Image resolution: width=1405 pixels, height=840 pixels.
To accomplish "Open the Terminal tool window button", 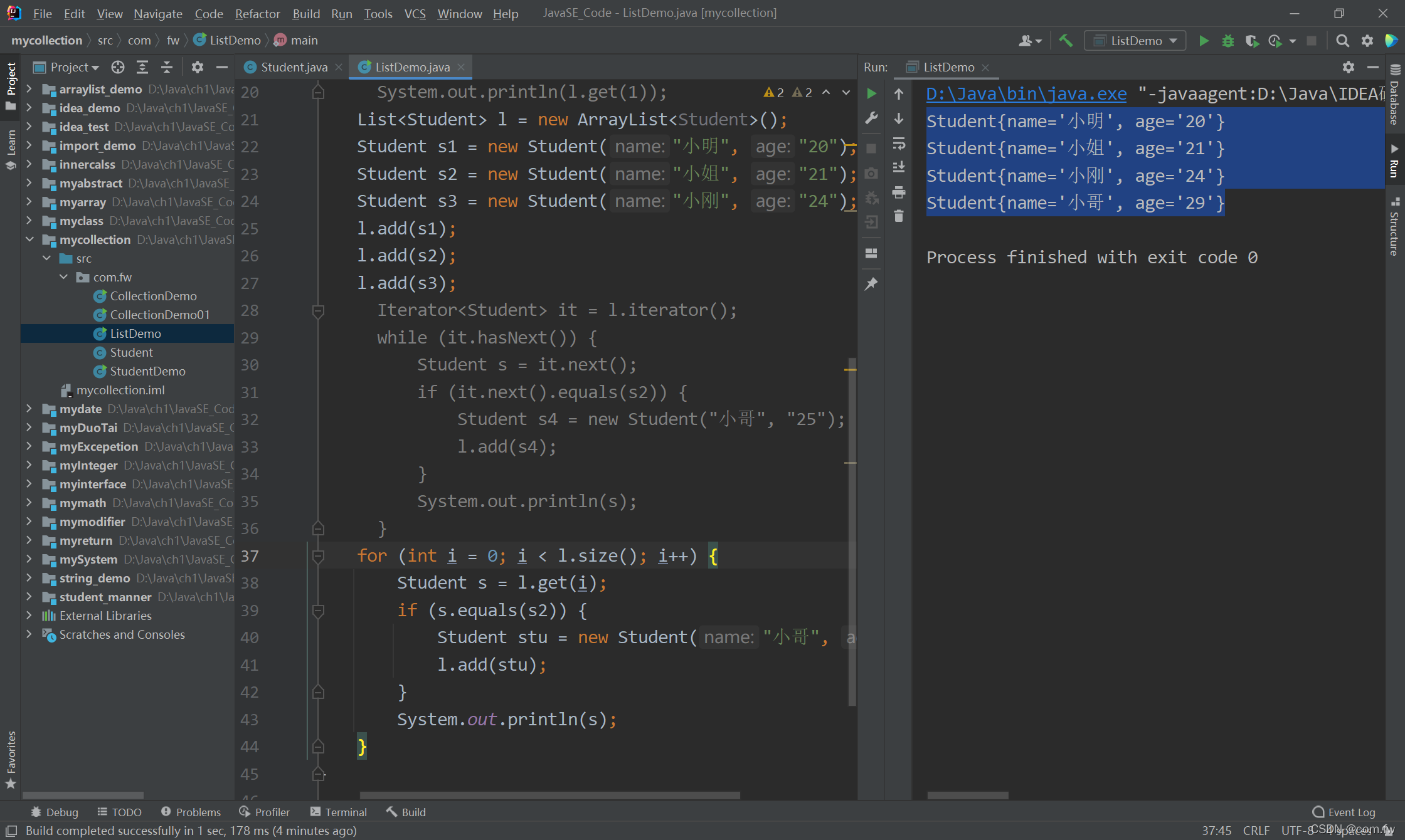I will click(x=339, y=812).
